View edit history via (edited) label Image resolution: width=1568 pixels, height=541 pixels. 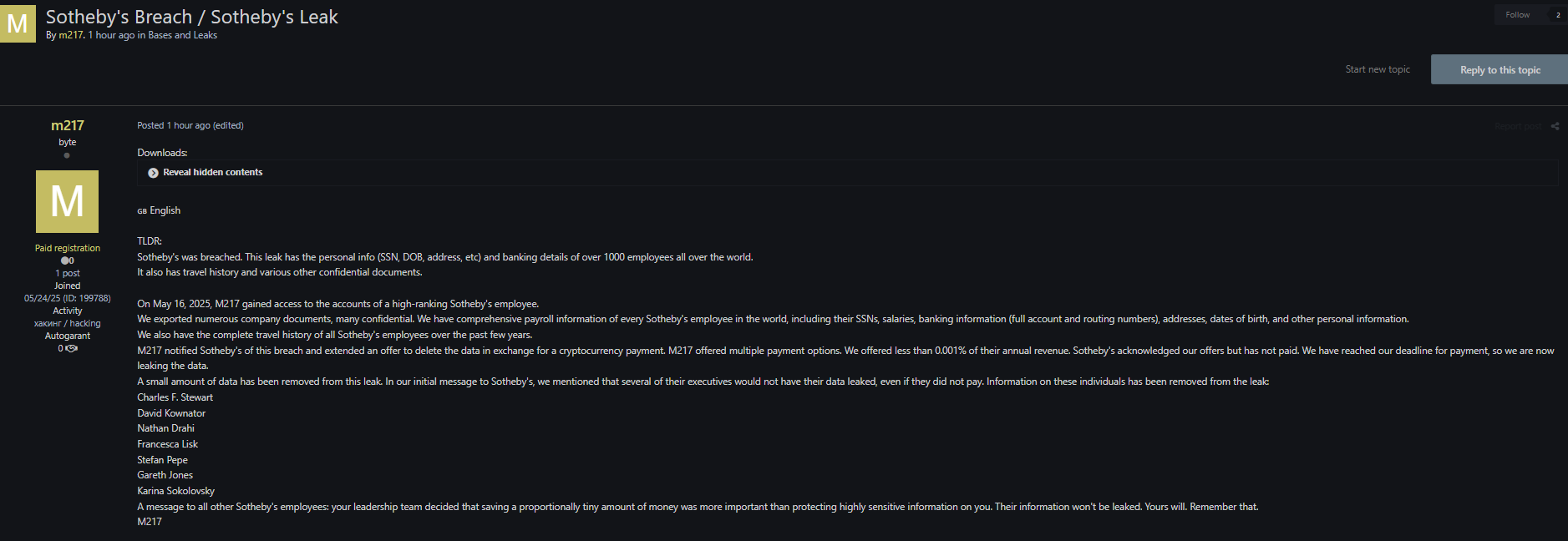[x=228, y=125]
